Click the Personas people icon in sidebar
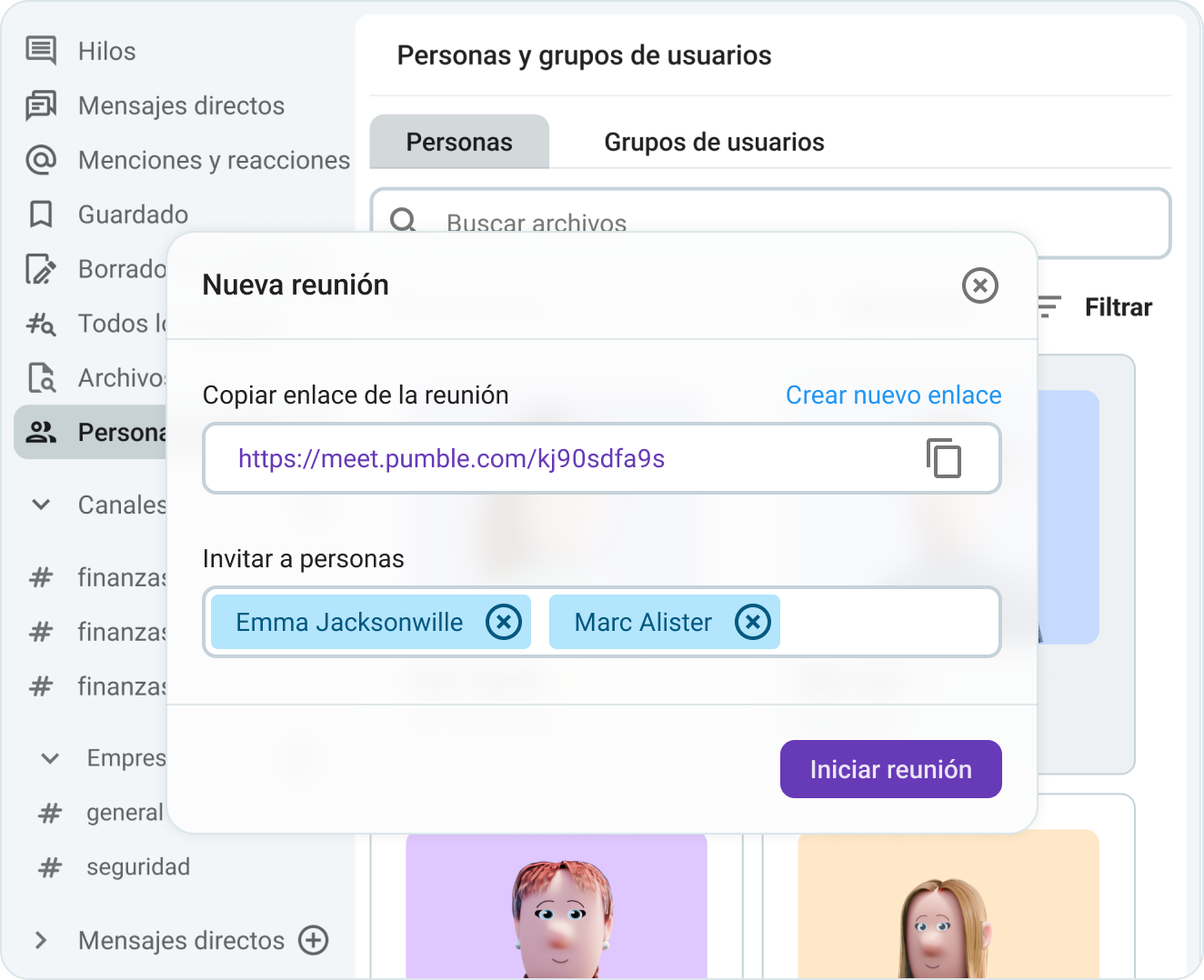Screen dimensions: 1204x980 coord(40,433)
